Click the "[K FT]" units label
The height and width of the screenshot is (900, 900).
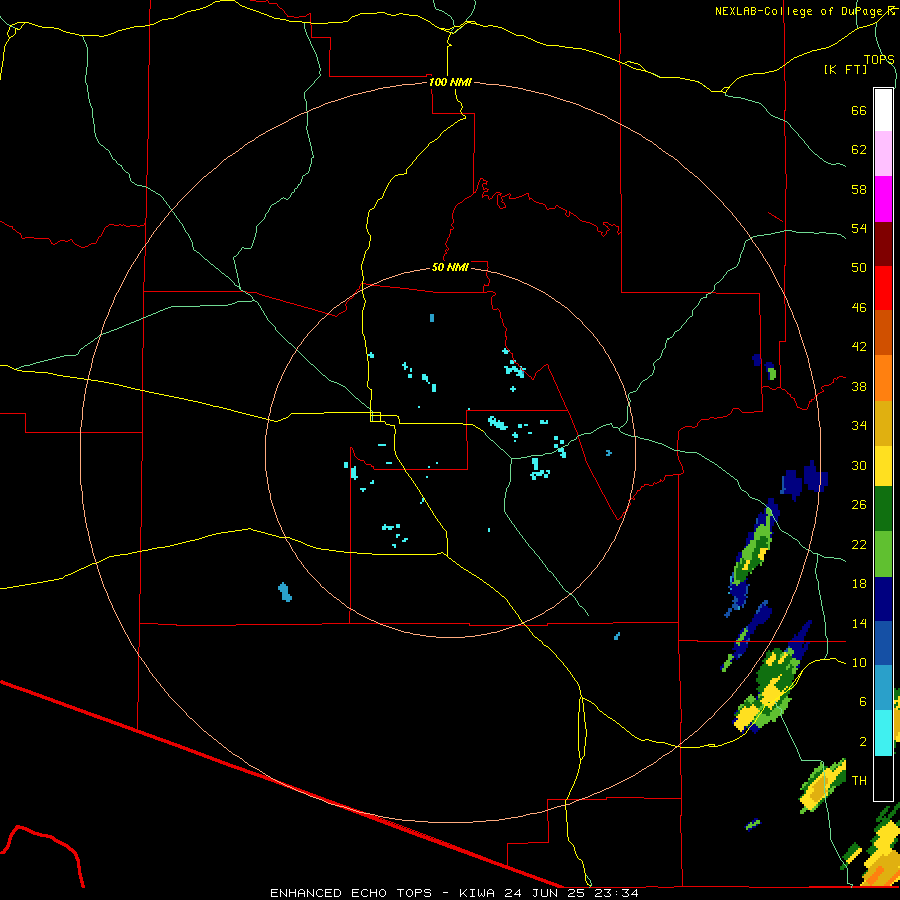(845, 69)
